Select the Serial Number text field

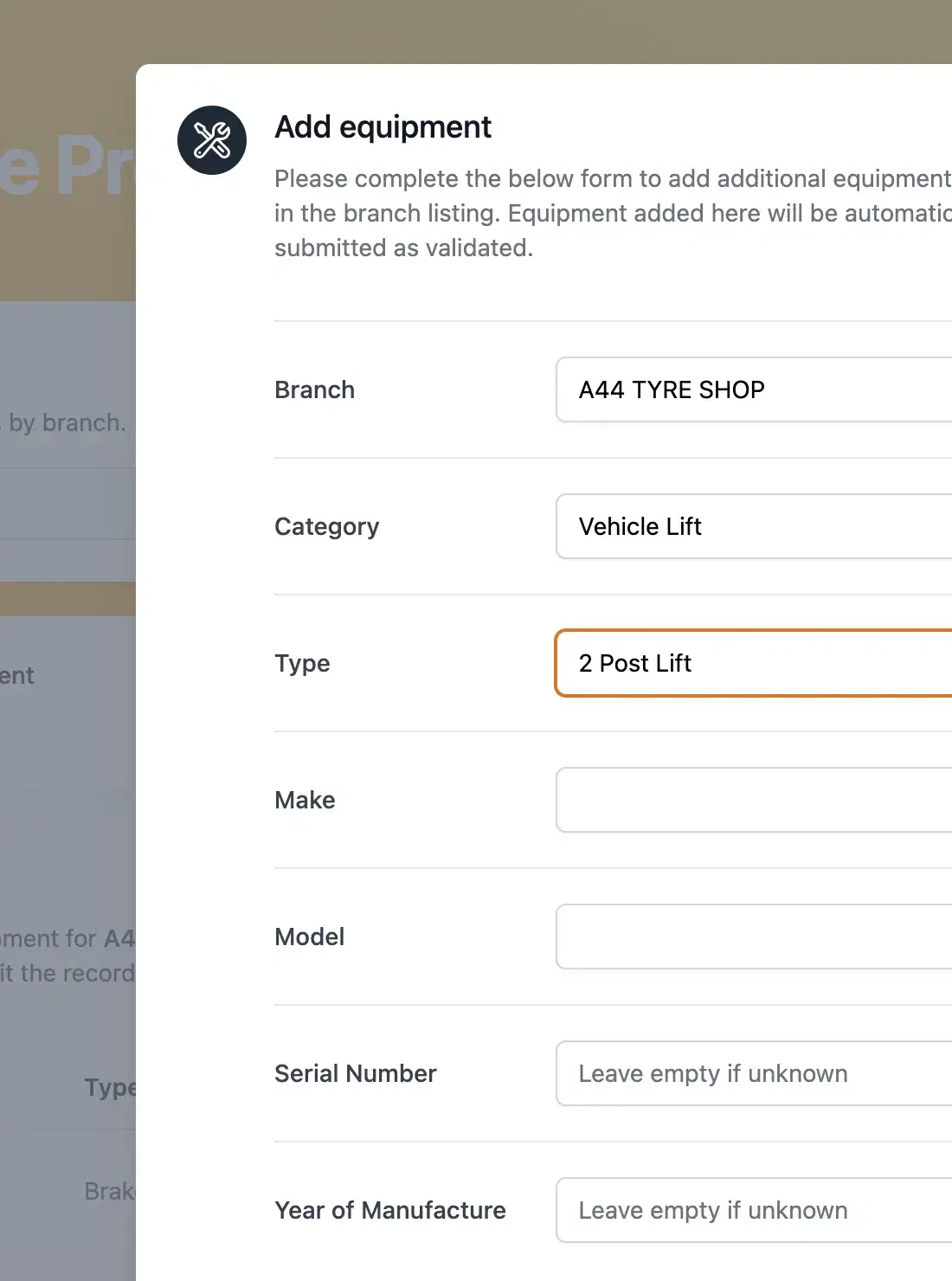[x=754, y=1073]
